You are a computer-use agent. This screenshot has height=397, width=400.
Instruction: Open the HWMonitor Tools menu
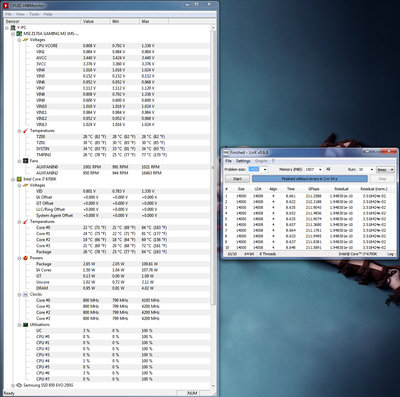point(34,14)
